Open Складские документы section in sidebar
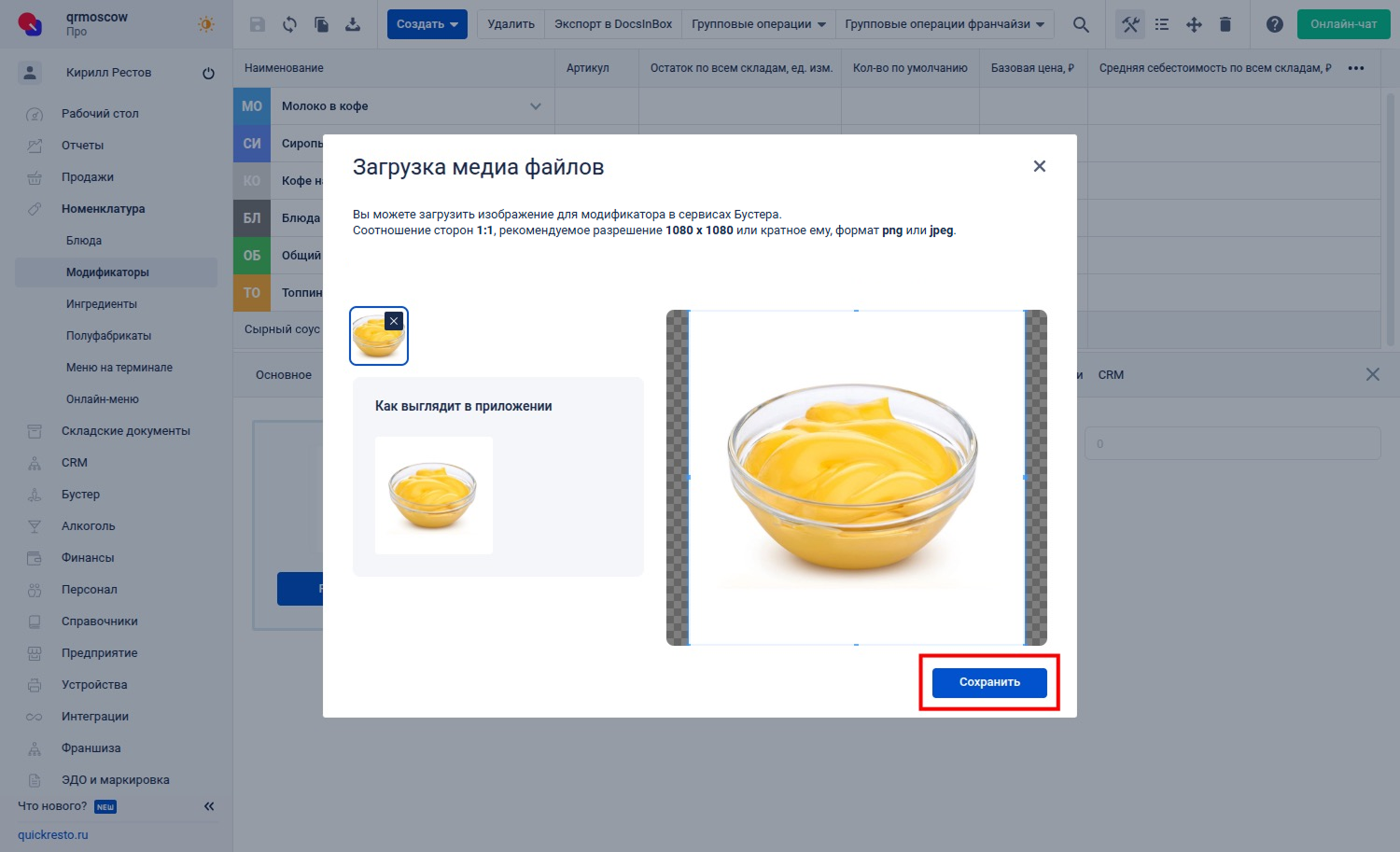The image size is (1400, 852). point(125,431)
